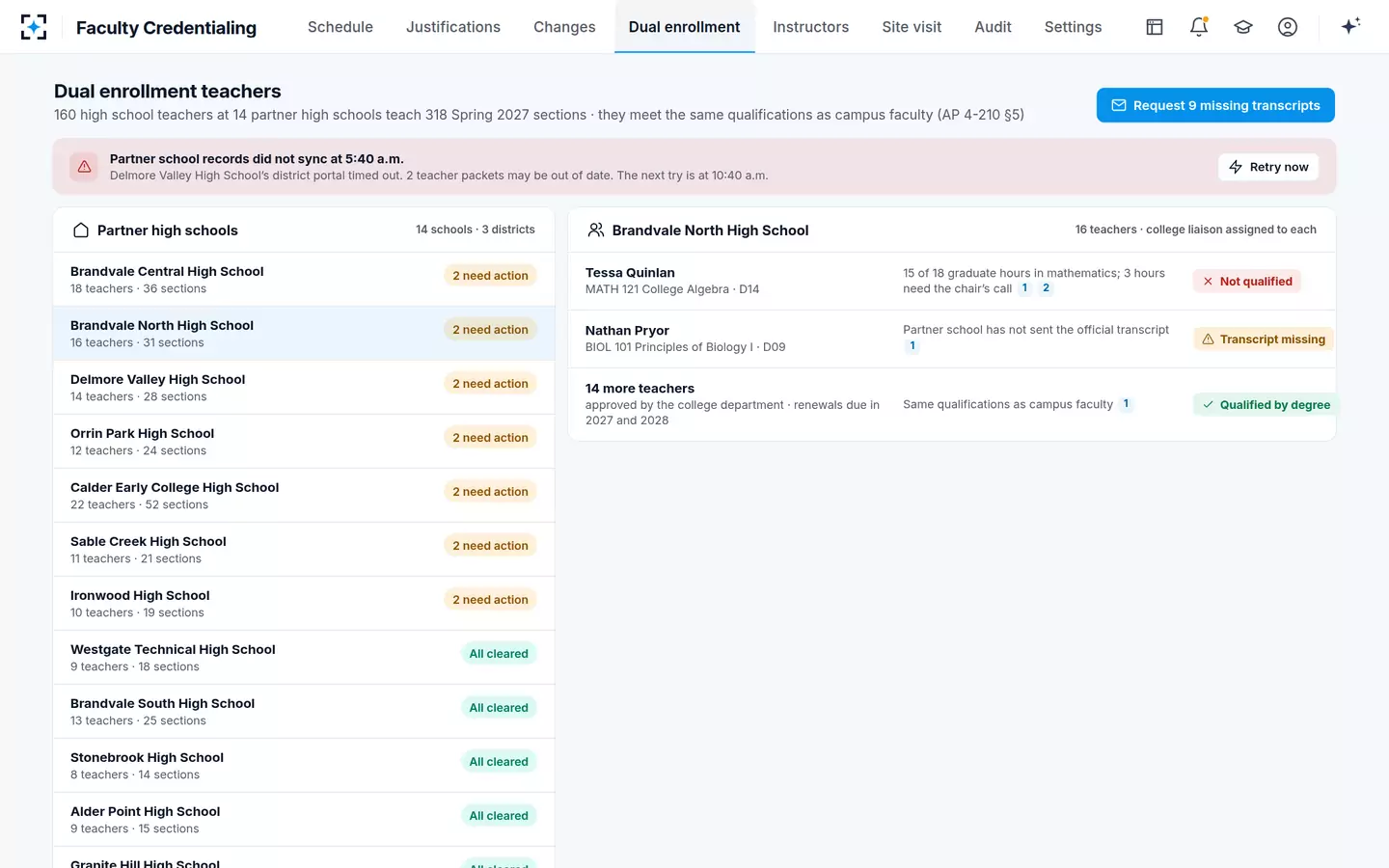Choose Stonebrook High School

pos(304,766)
